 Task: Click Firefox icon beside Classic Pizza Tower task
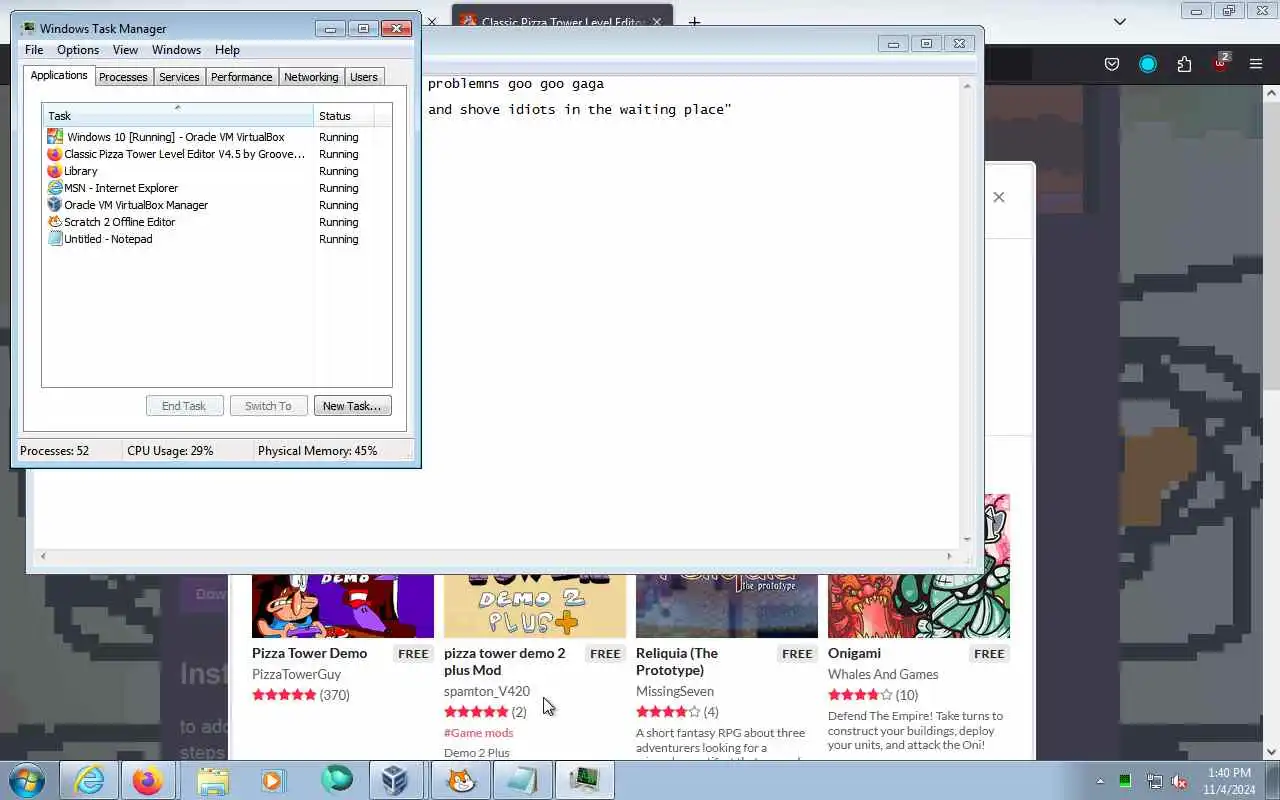click(54, 154)
